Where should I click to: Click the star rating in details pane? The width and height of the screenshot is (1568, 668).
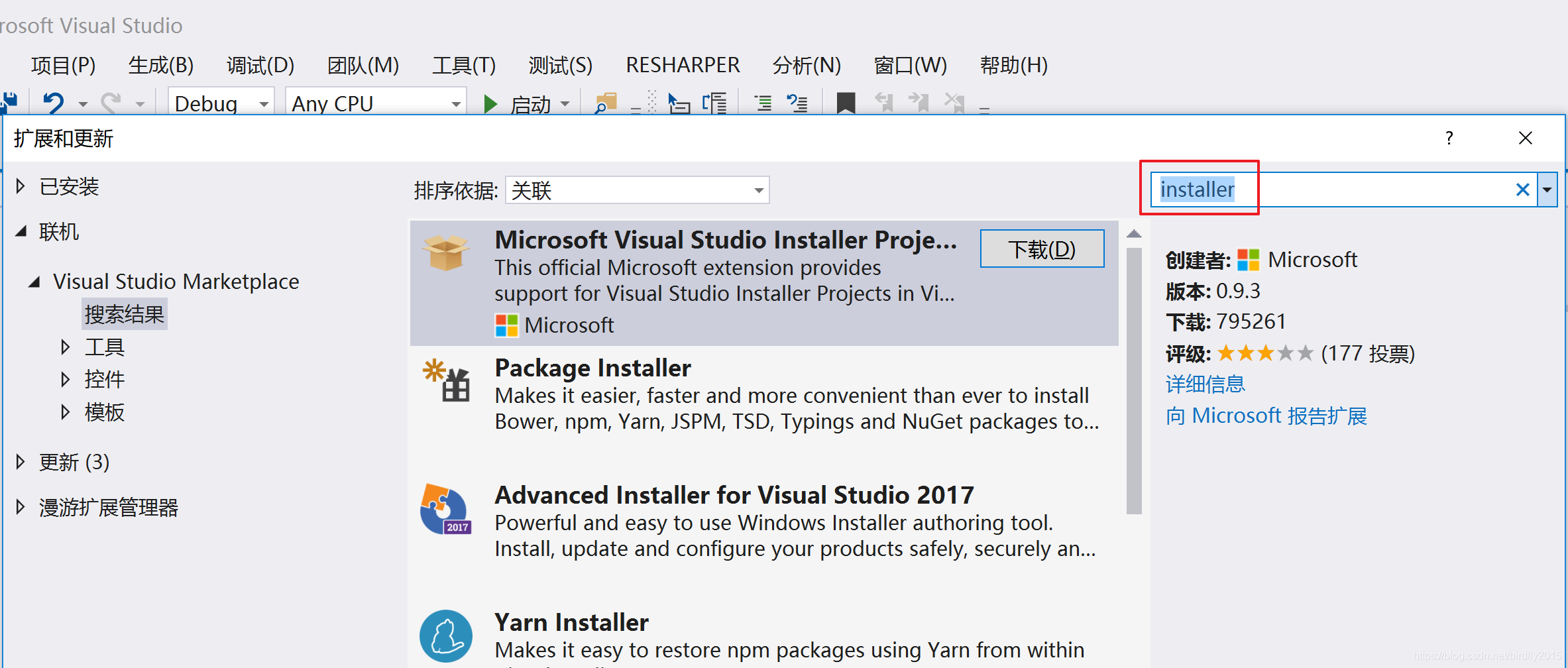(1265, 353)
